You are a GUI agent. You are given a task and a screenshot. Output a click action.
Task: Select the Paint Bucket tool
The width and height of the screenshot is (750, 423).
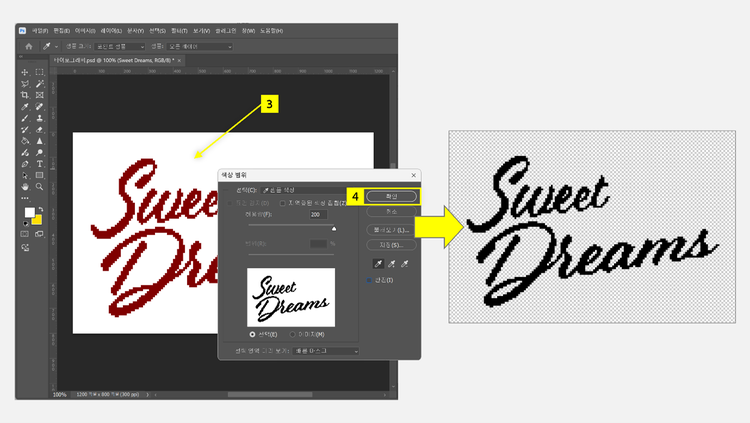point(25,141)
